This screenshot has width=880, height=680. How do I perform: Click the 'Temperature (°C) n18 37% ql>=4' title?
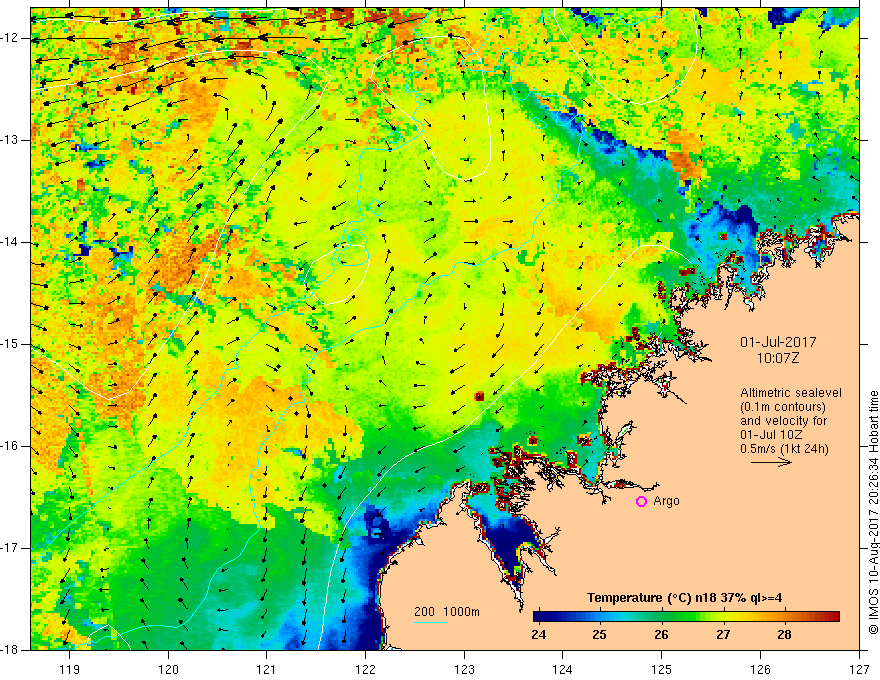684,598
